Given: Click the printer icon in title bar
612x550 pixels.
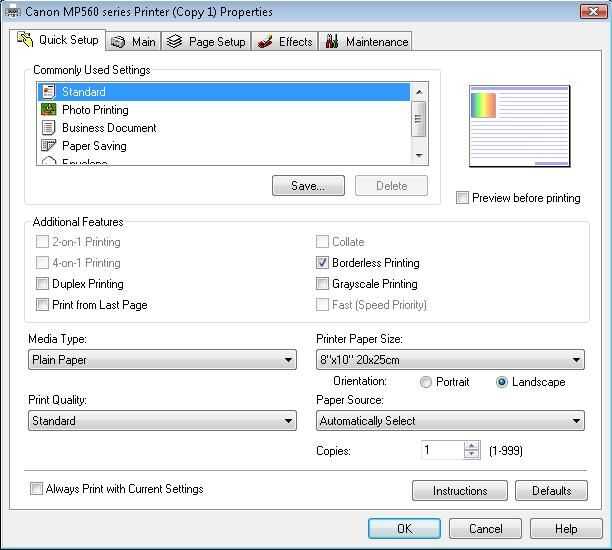Looking at the screenshot, I should [13, 12].
